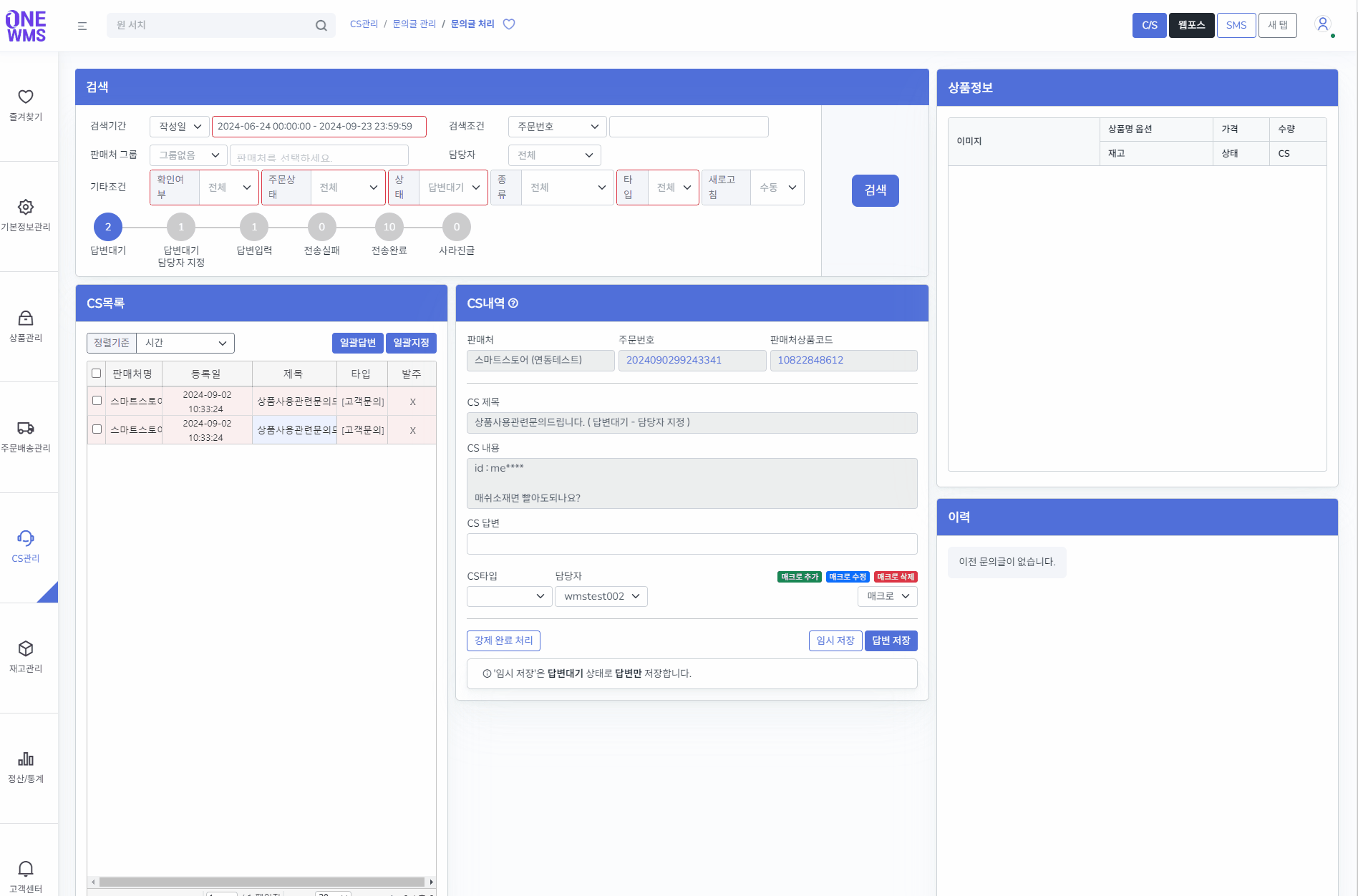Check the select-all checkbox in CS목록 header
1358x896 pixels.
(x=97, y=374)
